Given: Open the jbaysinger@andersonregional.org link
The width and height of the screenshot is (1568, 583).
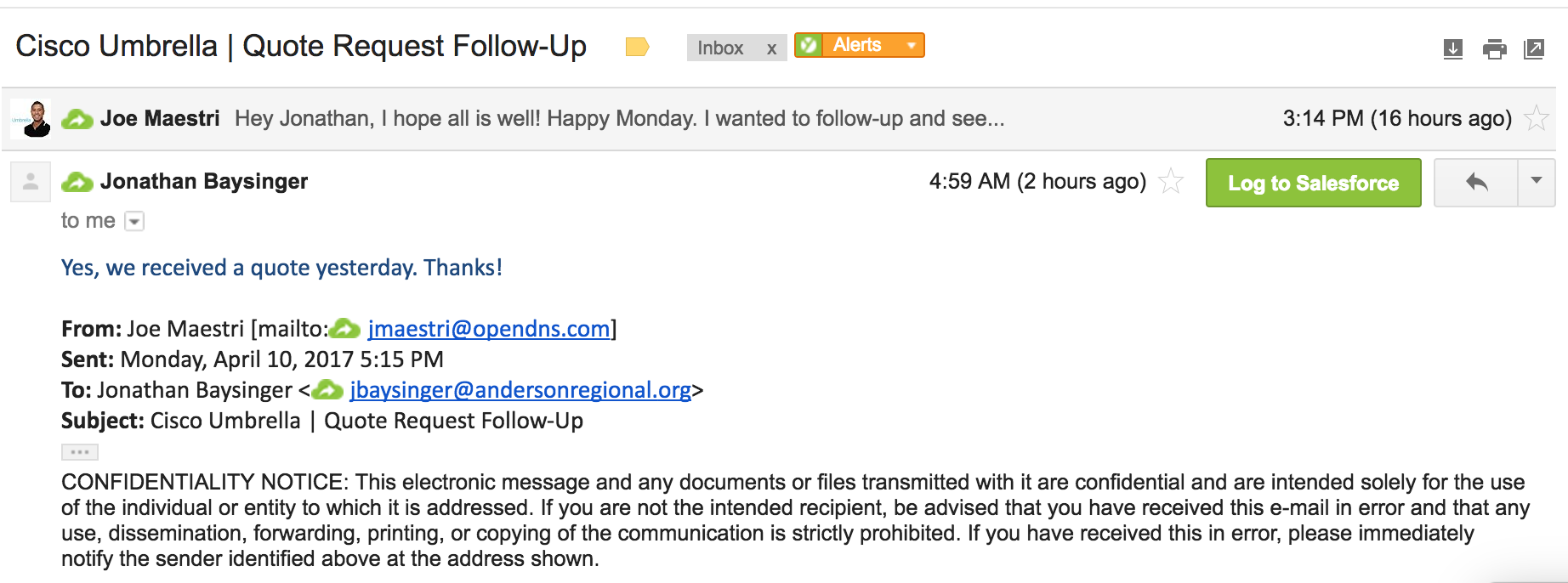Looking at the screenshot, I should [x=520, y=390].
